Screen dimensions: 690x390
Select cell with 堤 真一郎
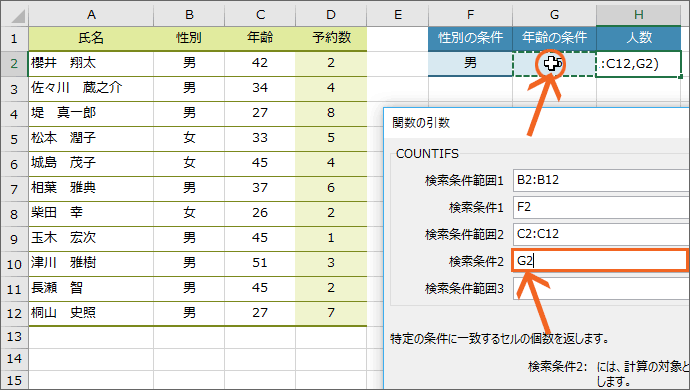(91, 113)
